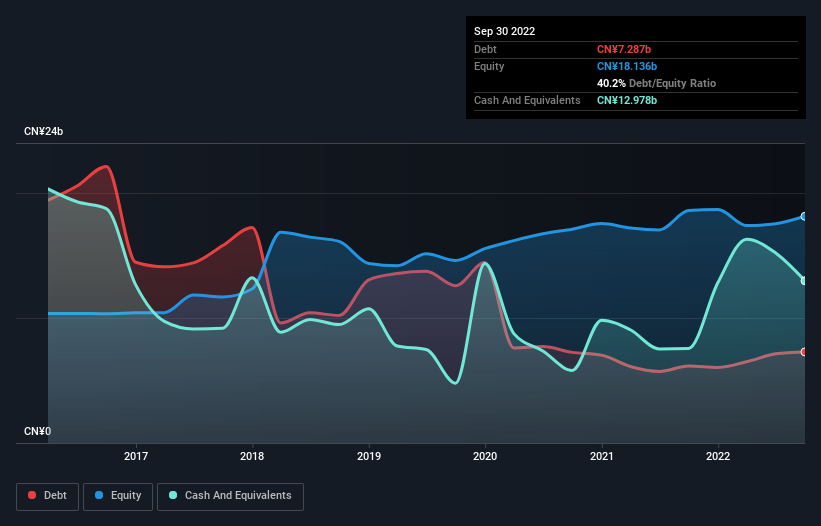Click the CN¥12.978b cash value

click(627, 100)
